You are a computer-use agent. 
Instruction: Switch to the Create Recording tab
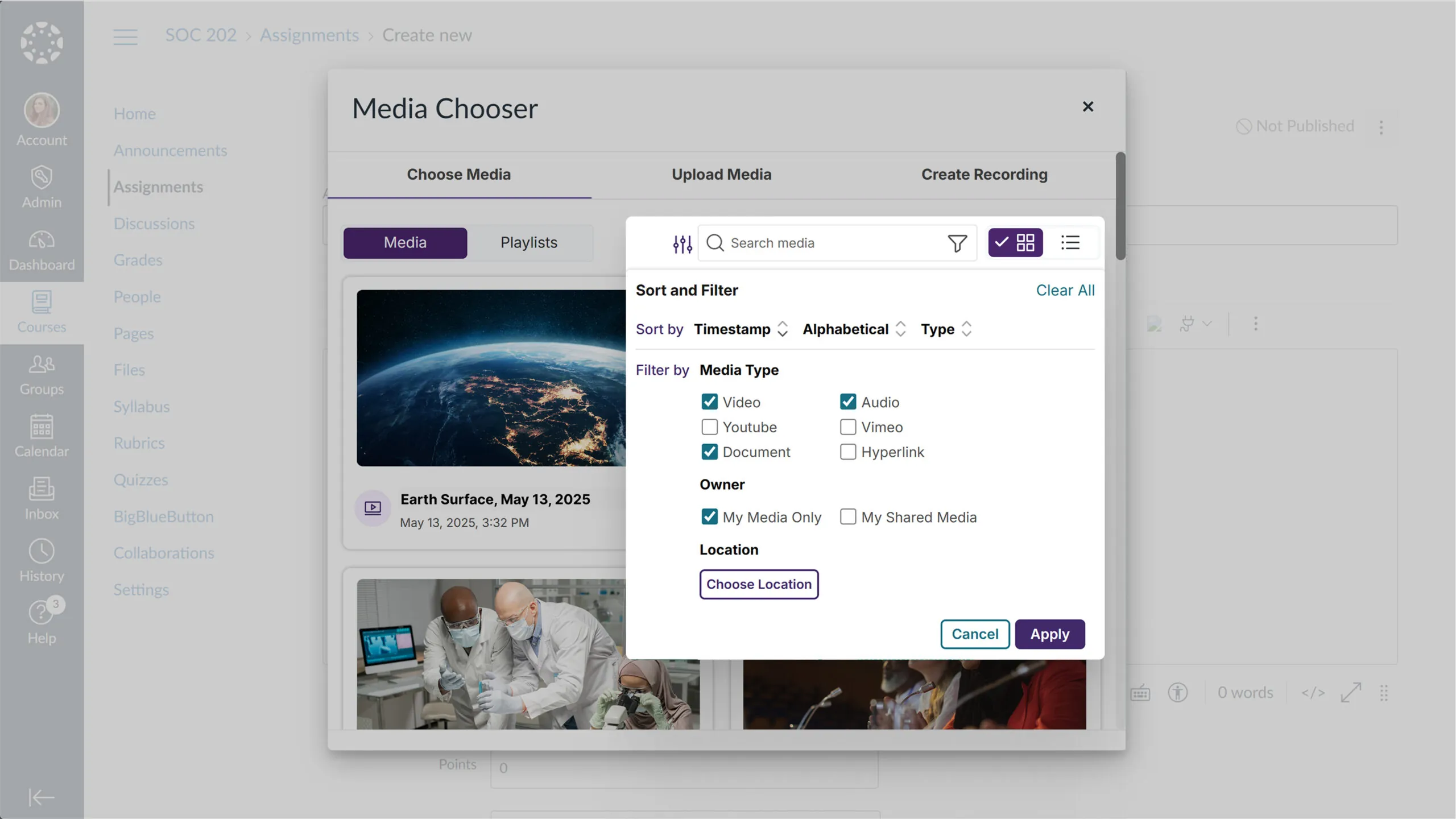tap(984, 175)
